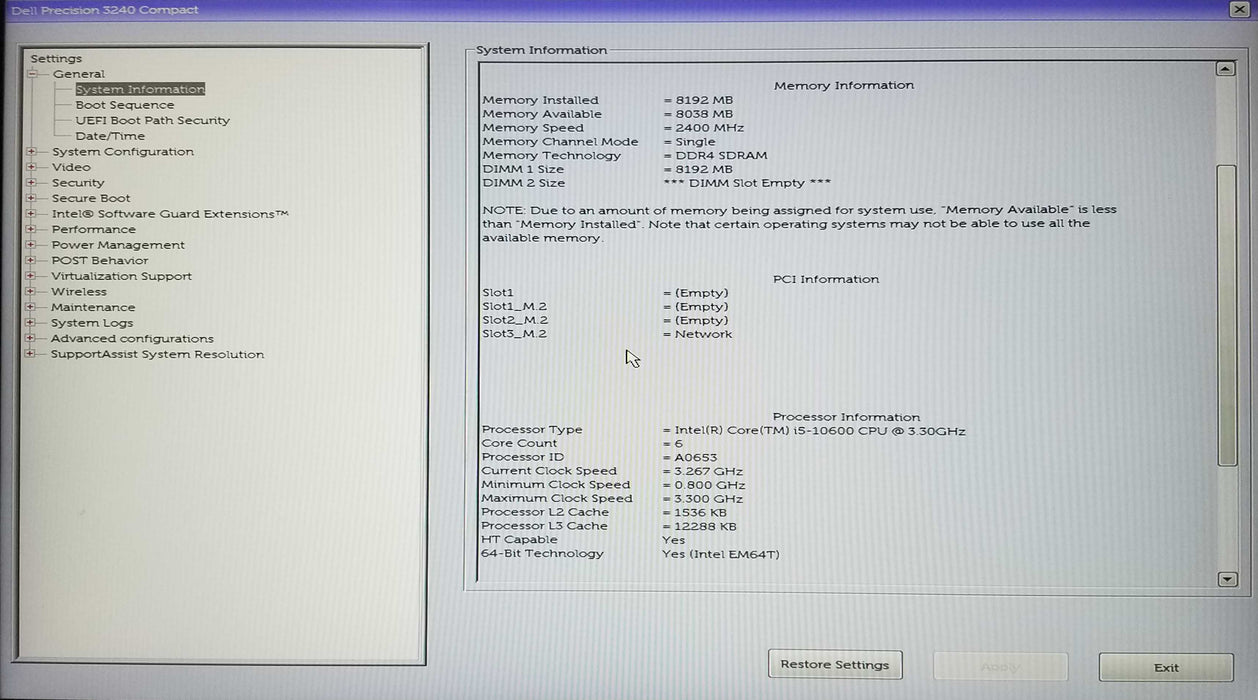Click the scroll down arrow
The image size is (1258, 700).
pyautogui.click(x=1227, y=579)
